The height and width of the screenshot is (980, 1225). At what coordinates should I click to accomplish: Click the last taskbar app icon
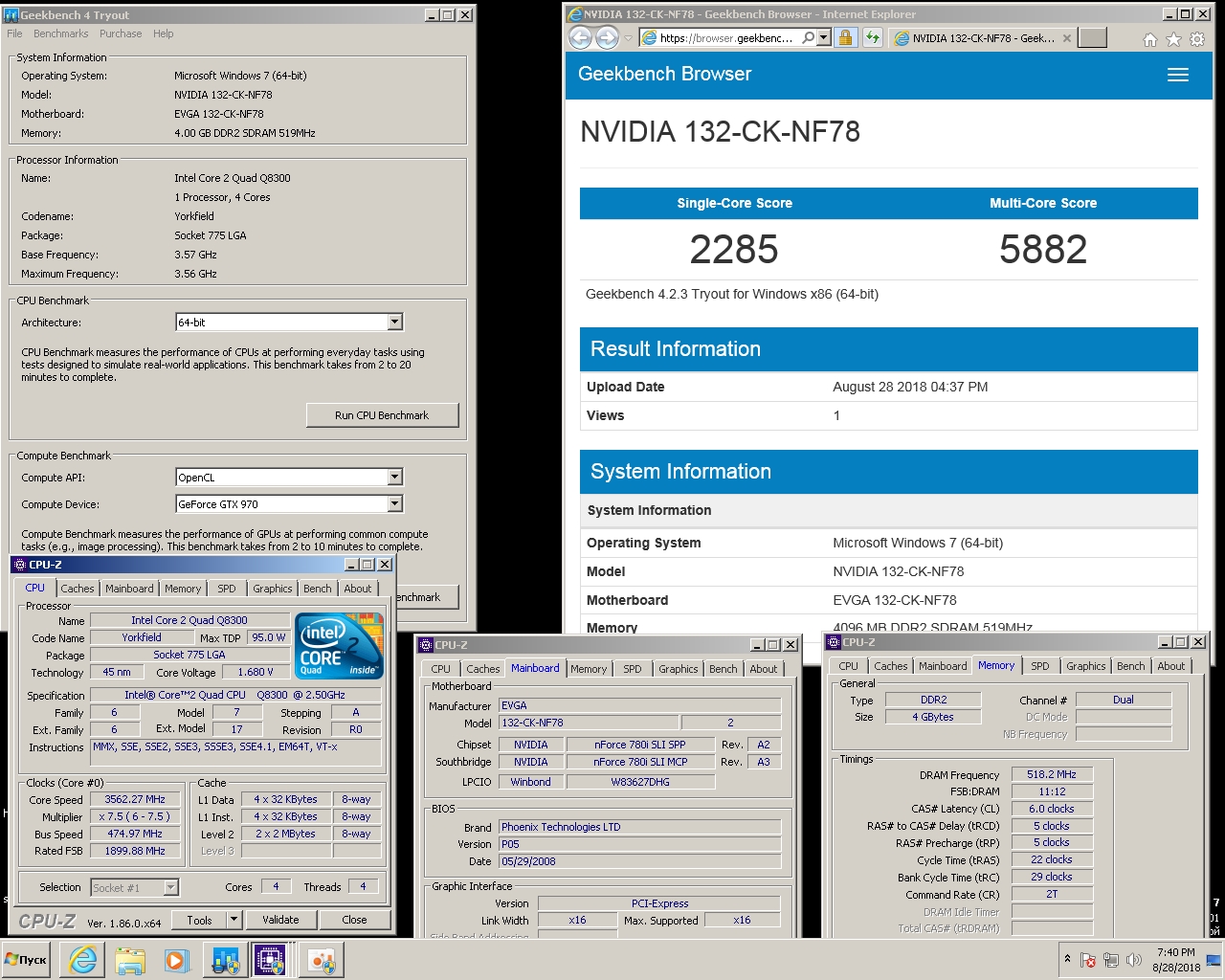pyautogui.click(x=321, y=960)
